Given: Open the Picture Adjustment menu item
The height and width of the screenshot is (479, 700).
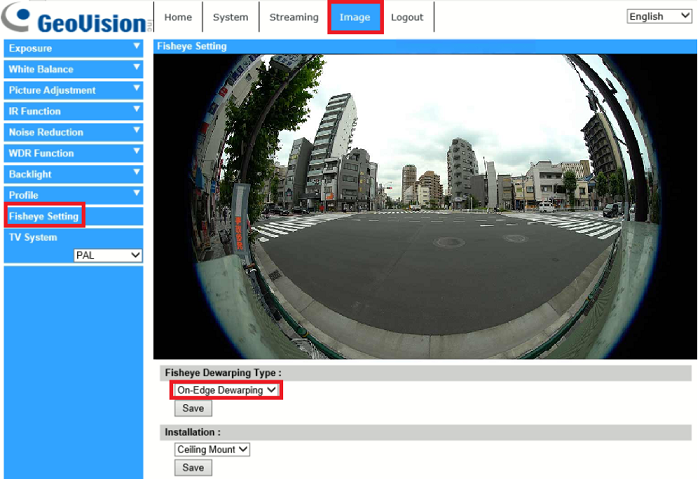Looking at the screenshot, I should (73, 90).
